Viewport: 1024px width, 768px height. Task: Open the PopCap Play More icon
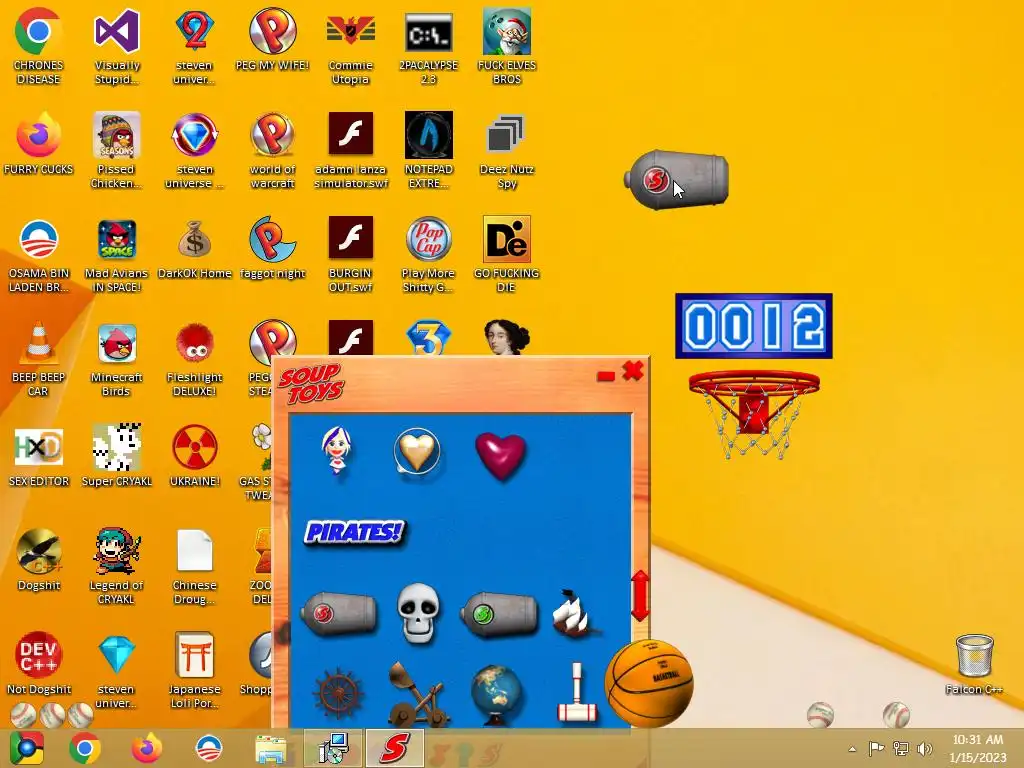point(428,255)
